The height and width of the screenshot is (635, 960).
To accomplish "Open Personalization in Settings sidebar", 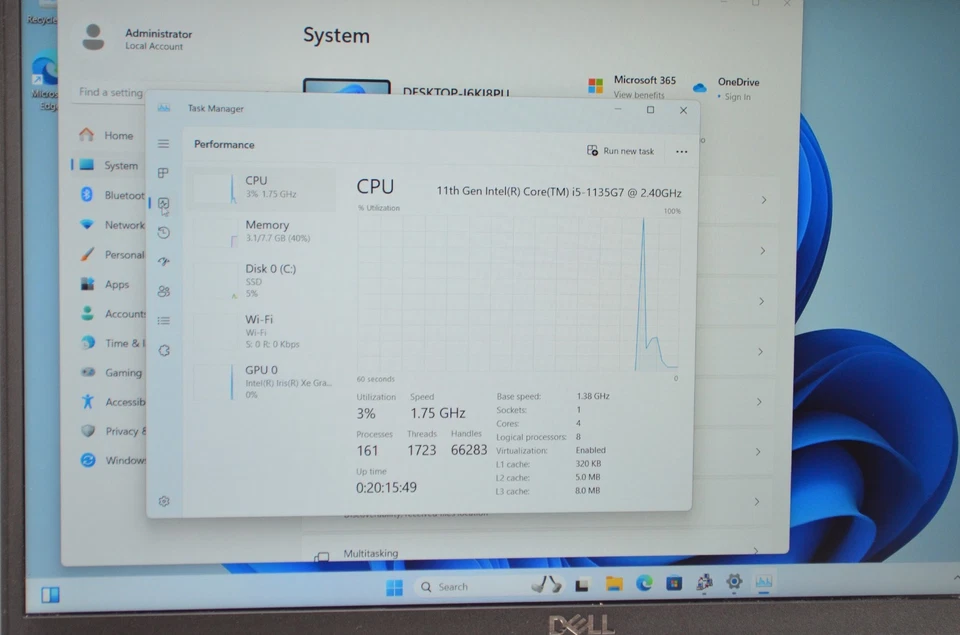I will (x=111, y=254).
